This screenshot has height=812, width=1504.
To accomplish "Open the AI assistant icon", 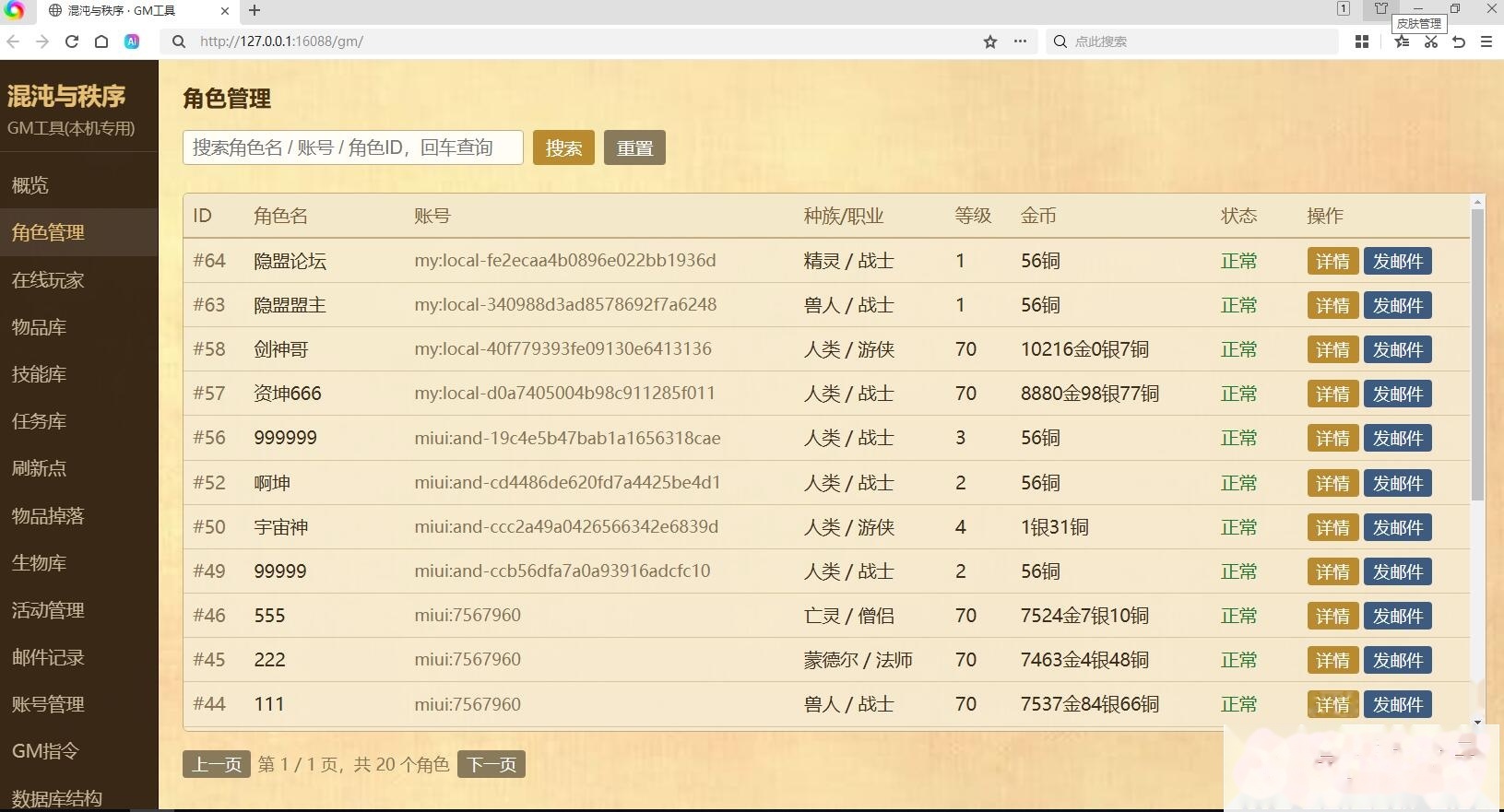I will [132, 41].
